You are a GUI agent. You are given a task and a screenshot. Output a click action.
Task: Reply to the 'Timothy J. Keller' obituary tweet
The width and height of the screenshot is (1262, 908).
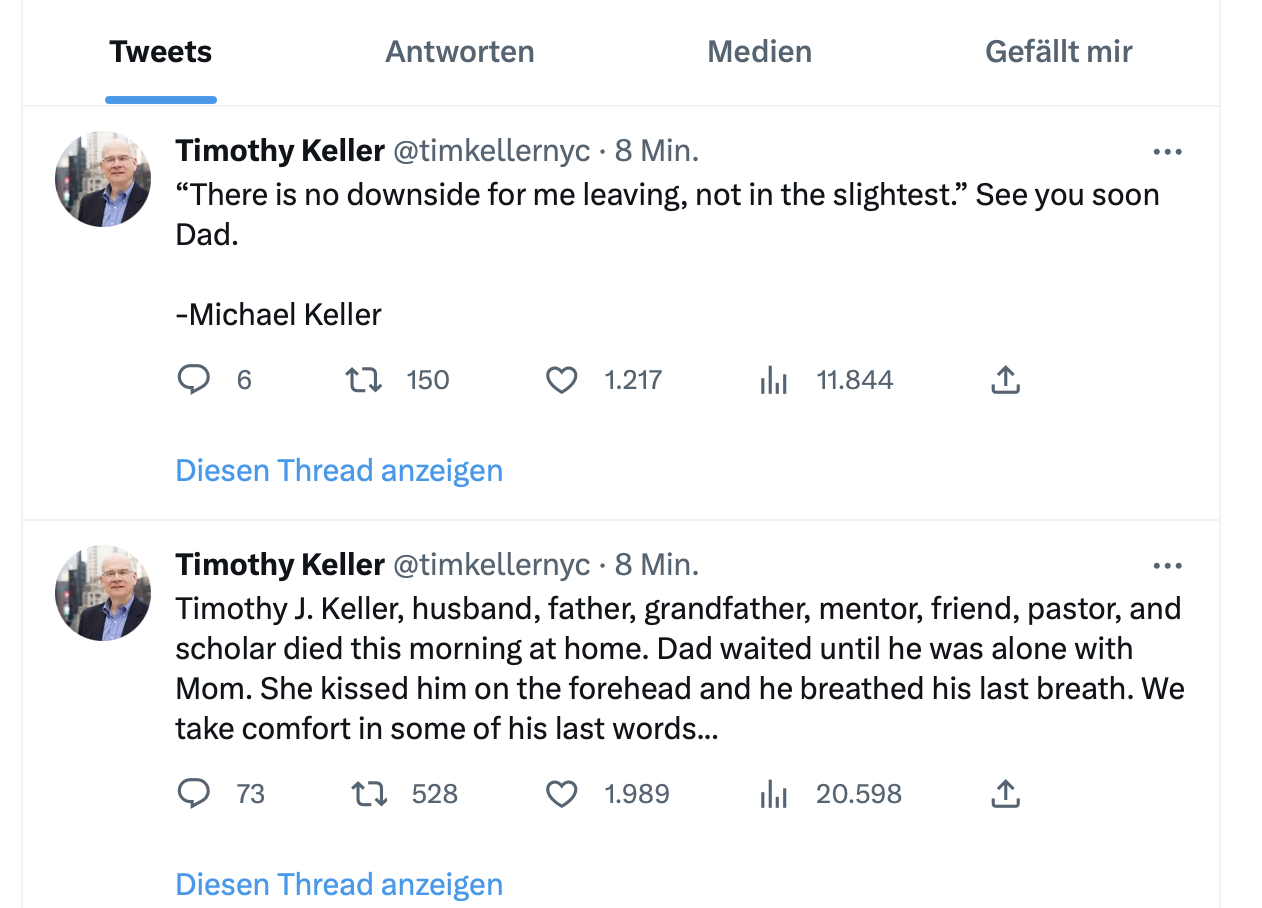click(194, 794)
